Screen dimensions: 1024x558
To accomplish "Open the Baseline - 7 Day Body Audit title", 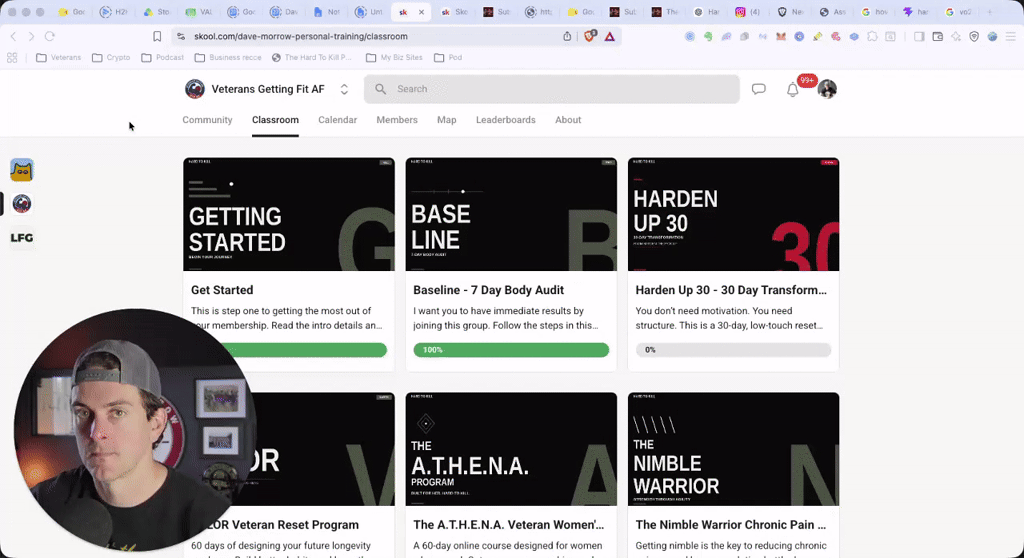I will (488, 290).
